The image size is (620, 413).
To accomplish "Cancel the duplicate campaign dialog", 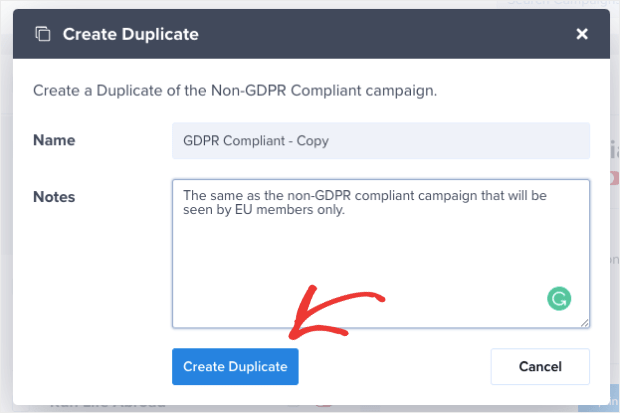I will click(540, 366).
